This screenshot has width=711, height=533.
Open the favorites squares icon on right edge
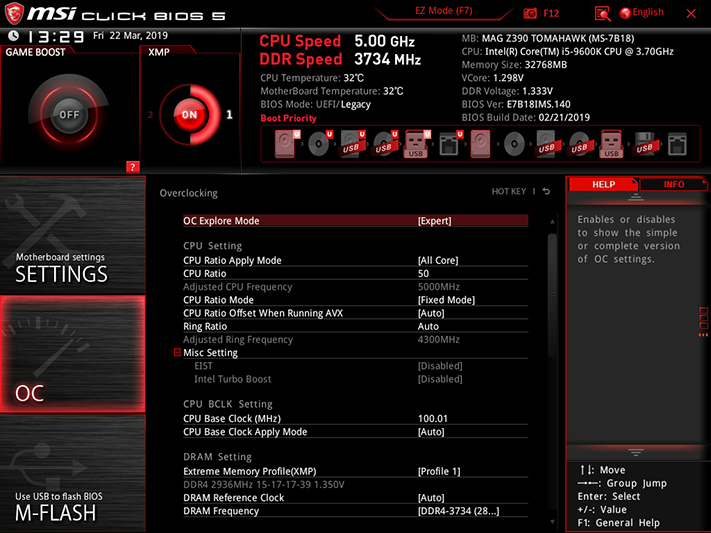point(703,318)
